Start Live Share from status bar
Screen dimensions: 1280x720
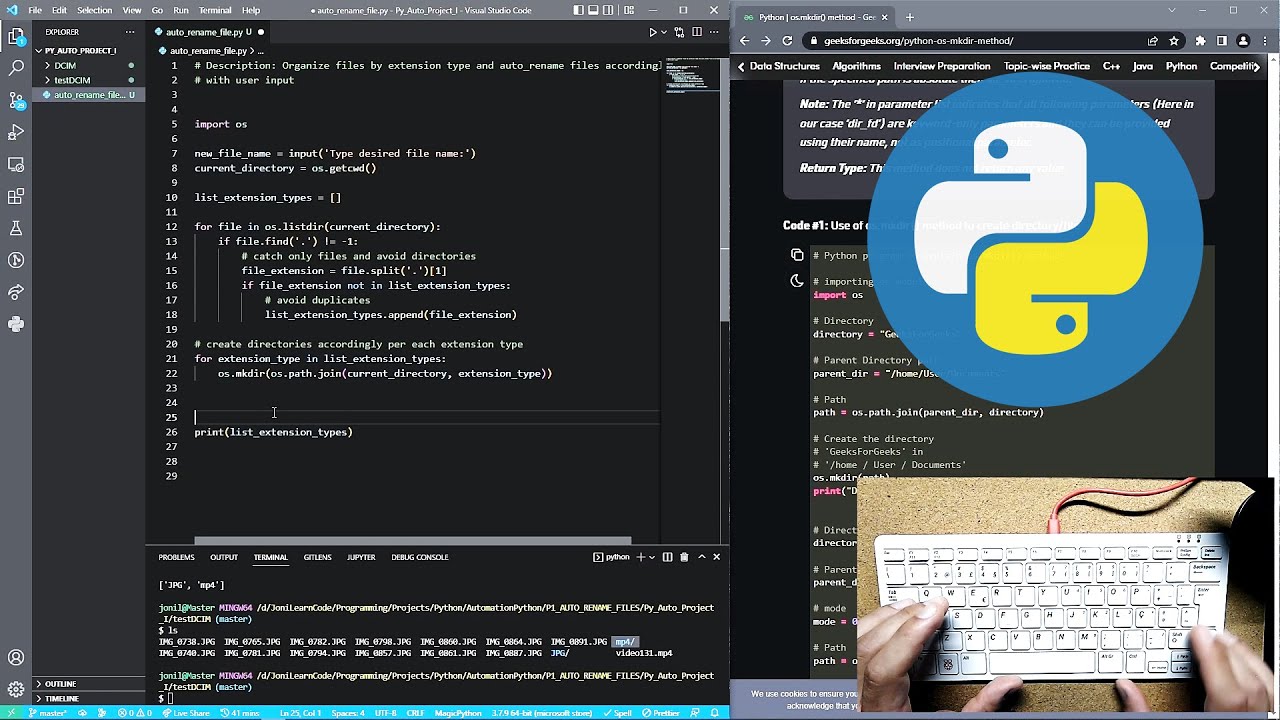tap(186, 713)
